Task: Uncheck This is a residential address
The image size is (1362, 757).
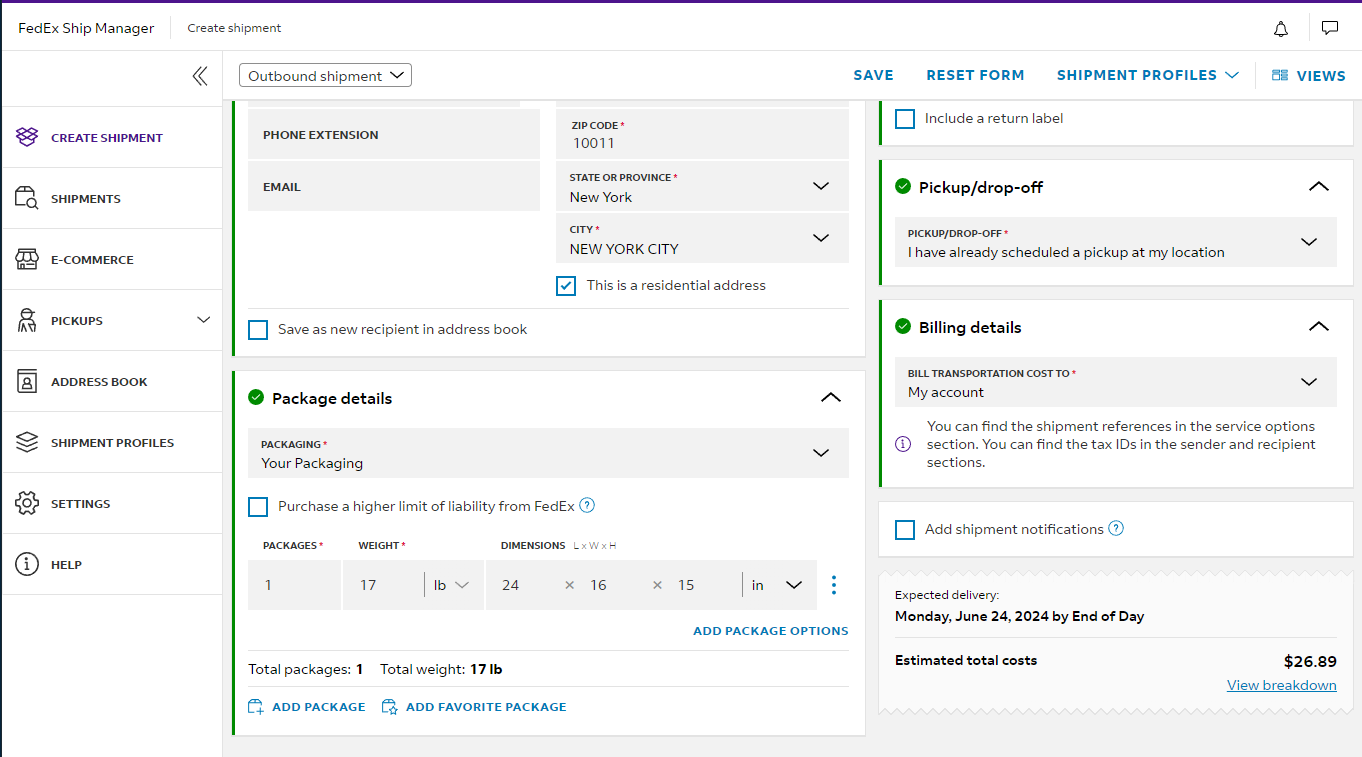Action: tap(566, 286)
